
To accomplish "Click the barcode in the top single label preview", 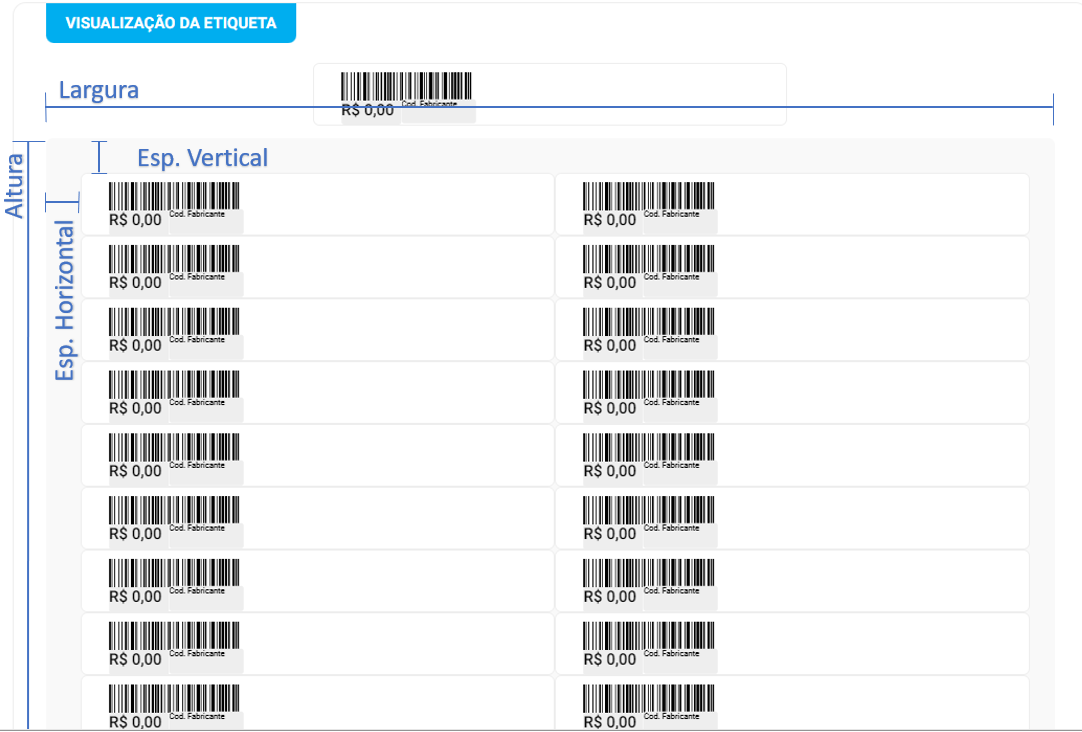I will coord(406,86).
